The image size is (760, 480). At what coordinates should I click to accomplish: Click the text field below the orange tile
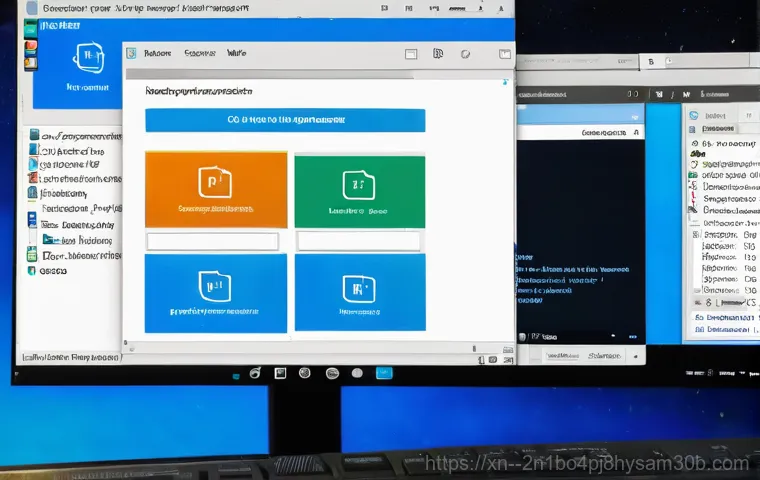tap(212, 241)
